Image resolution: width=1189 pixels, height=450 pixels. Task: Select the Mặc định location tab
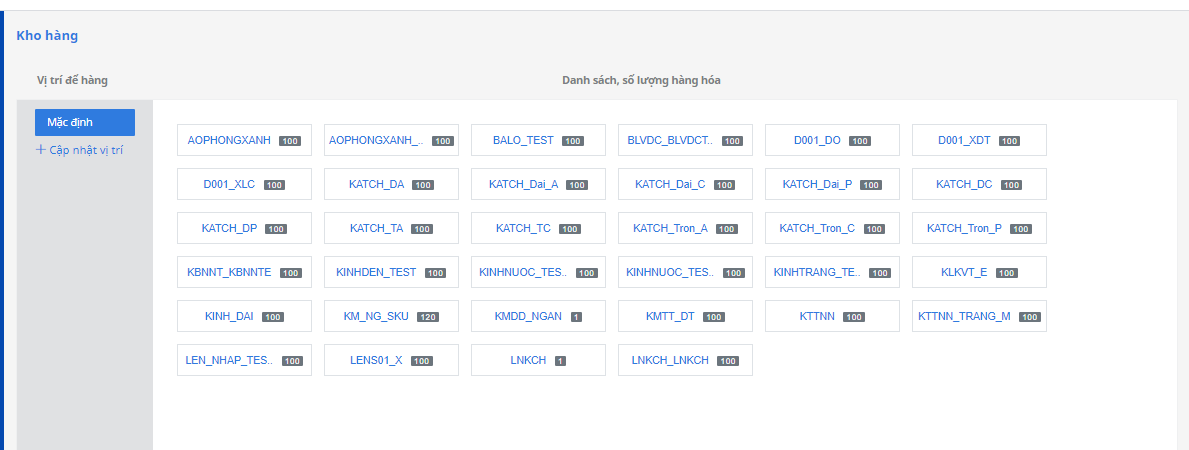[x=84, y=122]
